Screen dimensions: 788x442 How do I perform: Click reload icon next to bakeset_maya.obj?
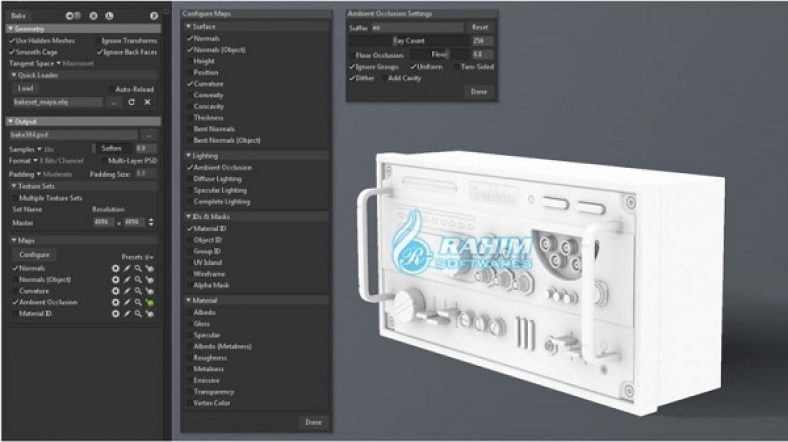pyautogui.click(x=132, y=102)
